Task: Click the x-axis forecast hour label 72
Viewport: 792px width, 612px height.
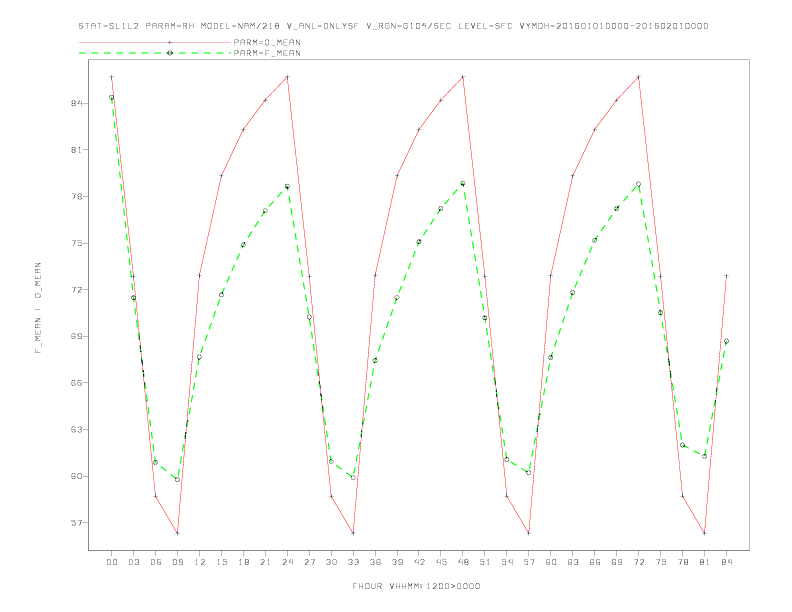Action: [x=638, y=562]
